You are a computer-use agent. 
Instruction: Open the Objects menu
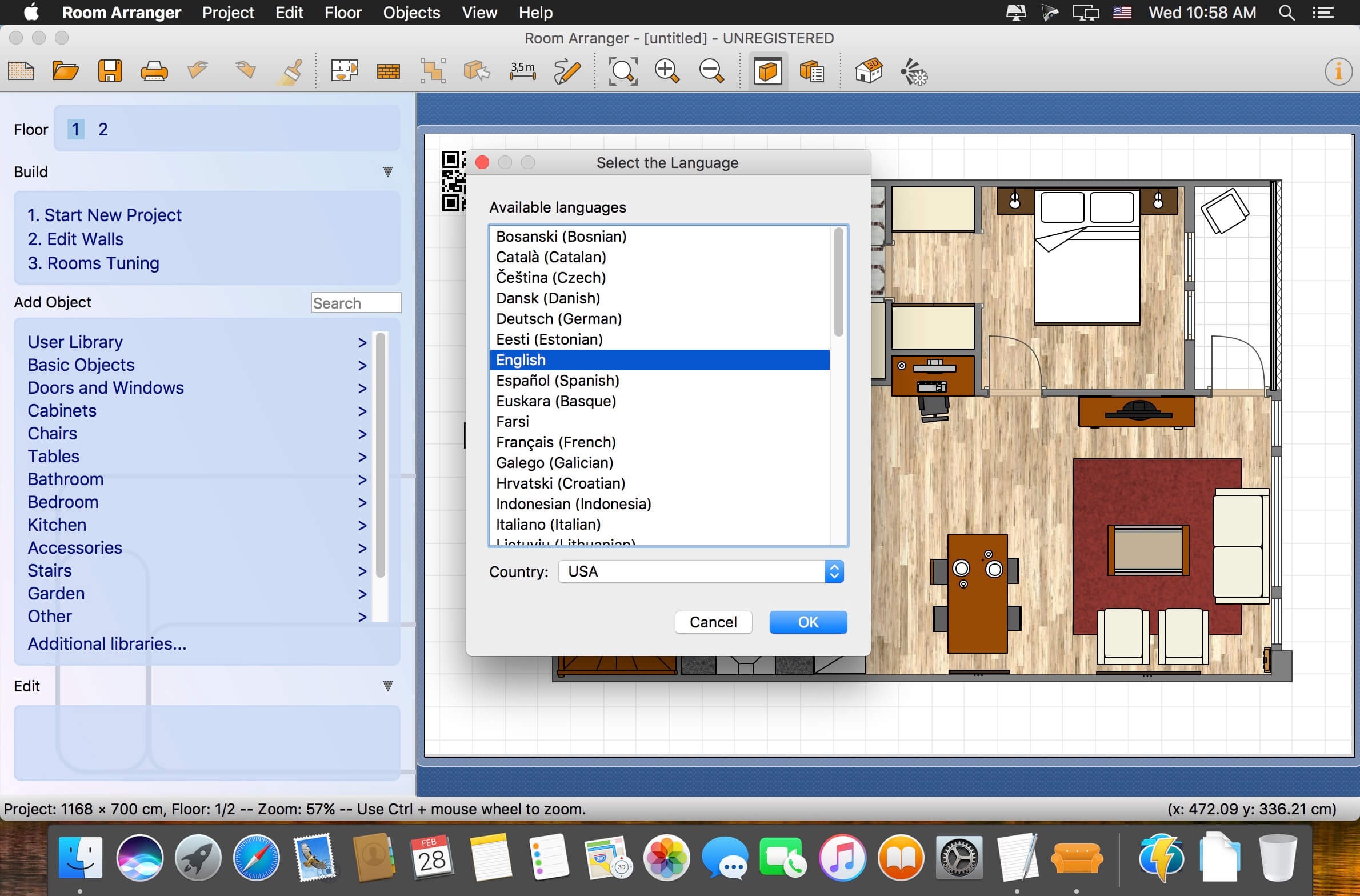tap(411, 13)
